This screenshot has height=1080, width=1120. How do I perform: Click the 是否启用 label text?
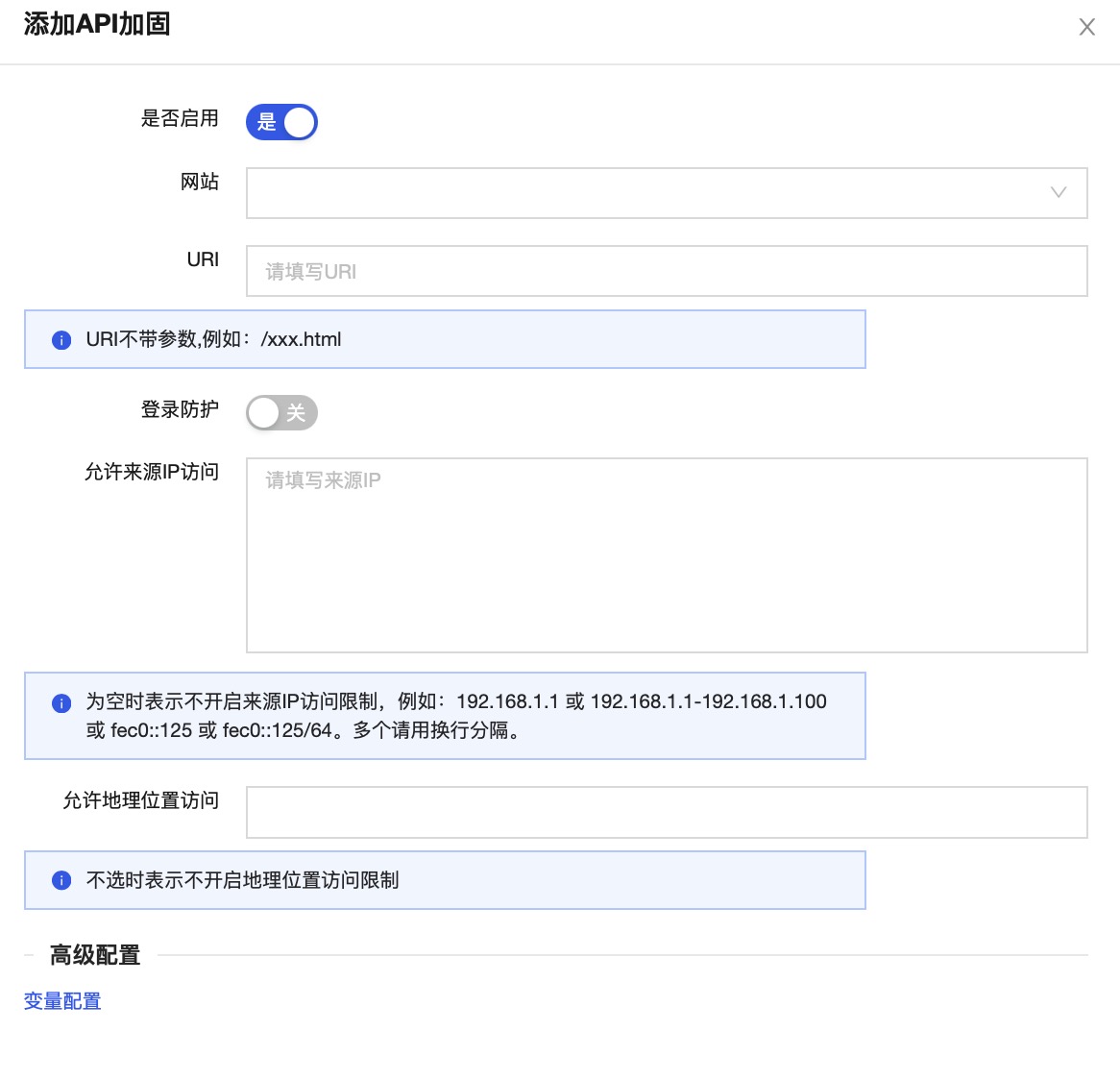180,118
